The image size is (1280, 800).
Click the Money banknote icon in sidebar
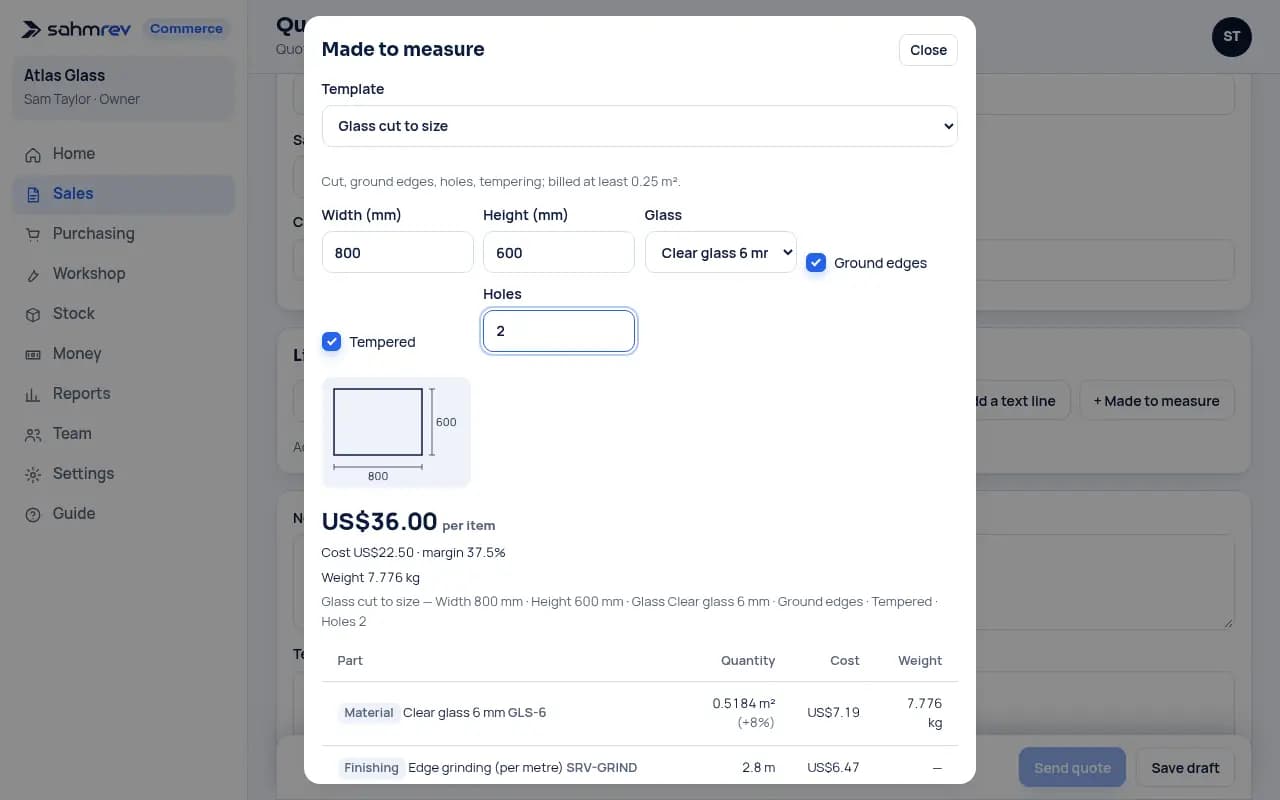point(33,354)
